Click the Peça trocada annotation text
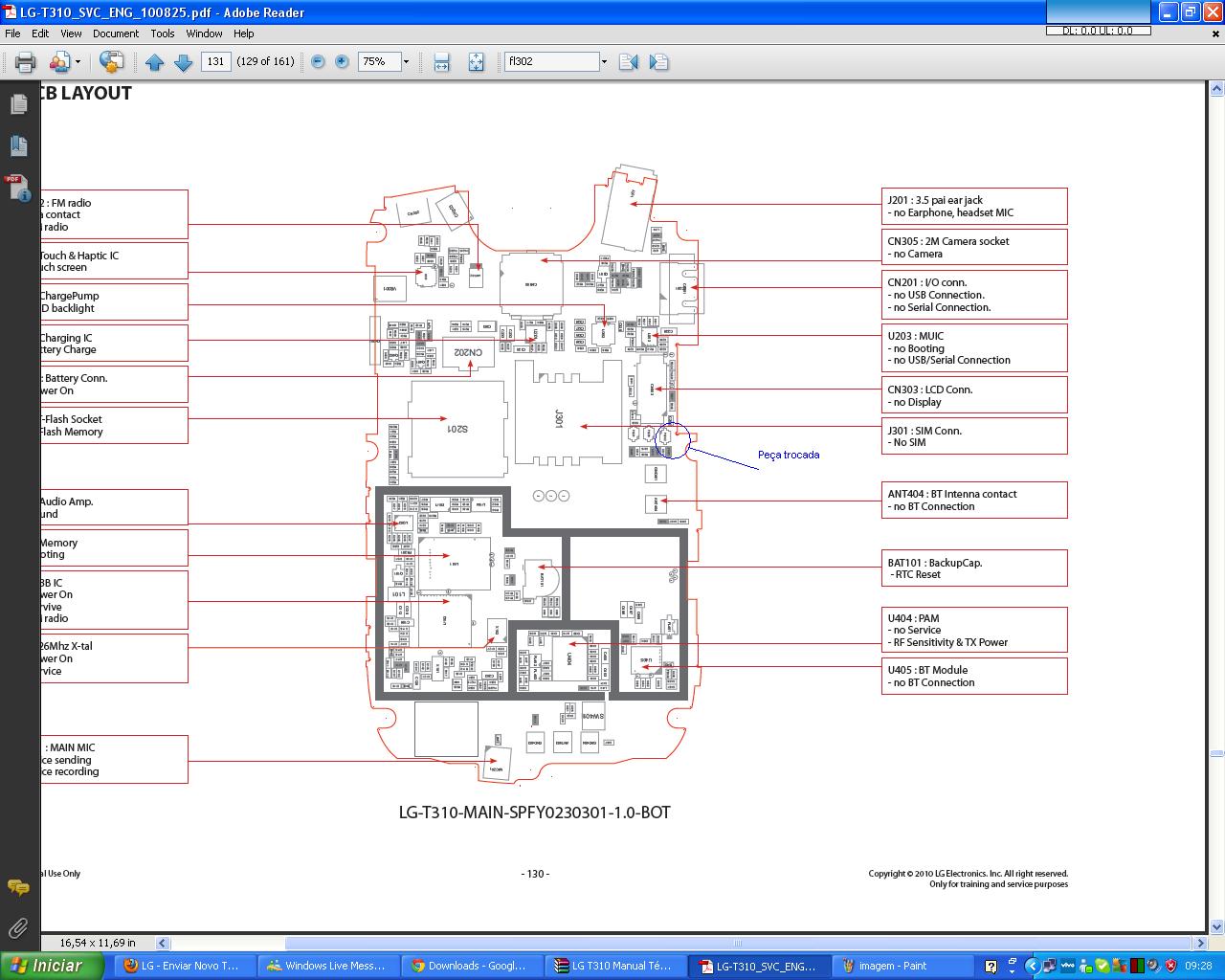 [x=789, y=455]
